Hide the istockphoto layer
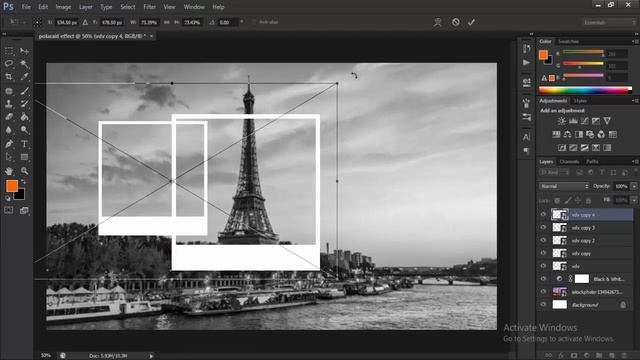This screenshot has height=360, width=640. [543, 291]
